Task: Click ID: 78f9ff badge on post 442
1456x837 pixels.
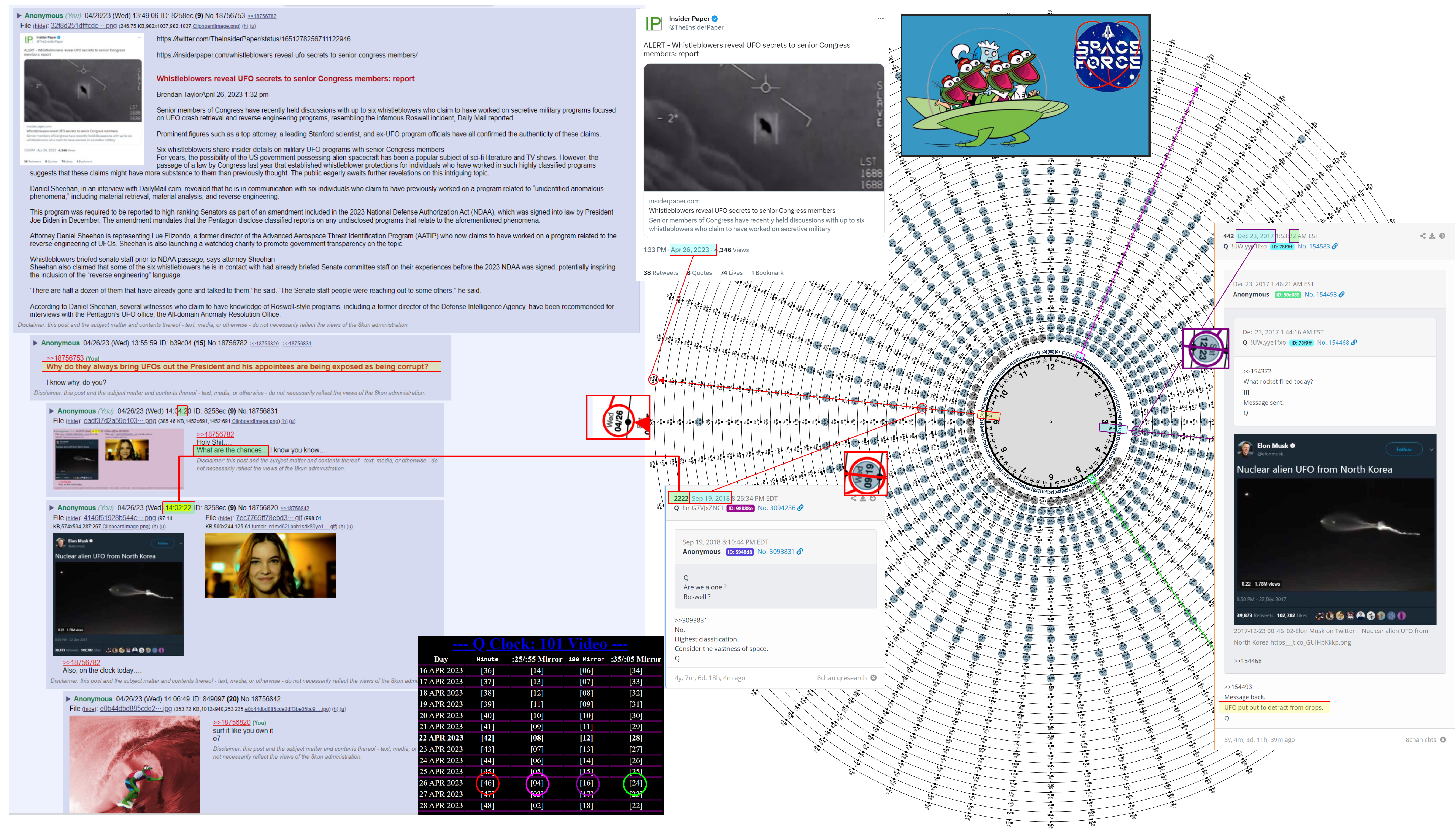Action: 1282,247
